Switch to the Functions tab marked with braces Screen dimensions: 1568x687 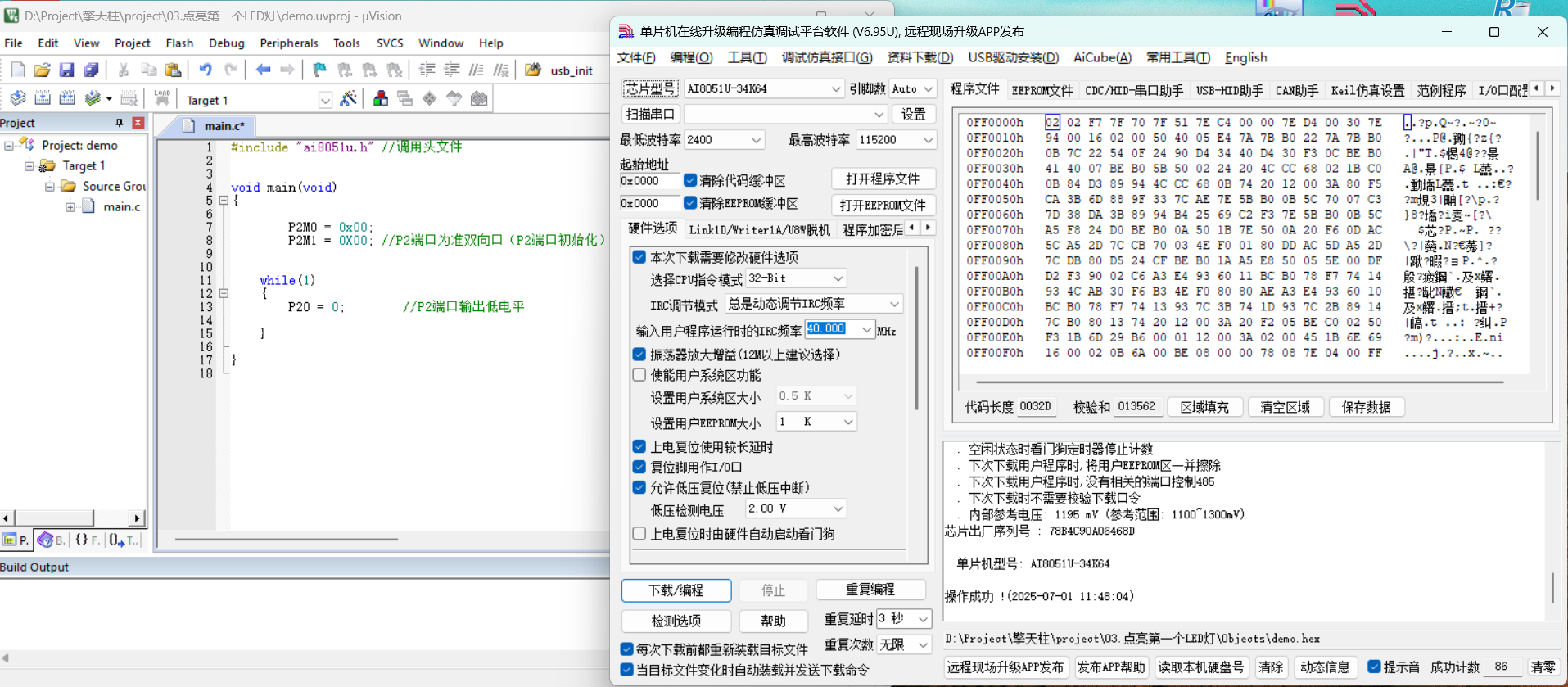pyautogui.click(x=87, y=540)
